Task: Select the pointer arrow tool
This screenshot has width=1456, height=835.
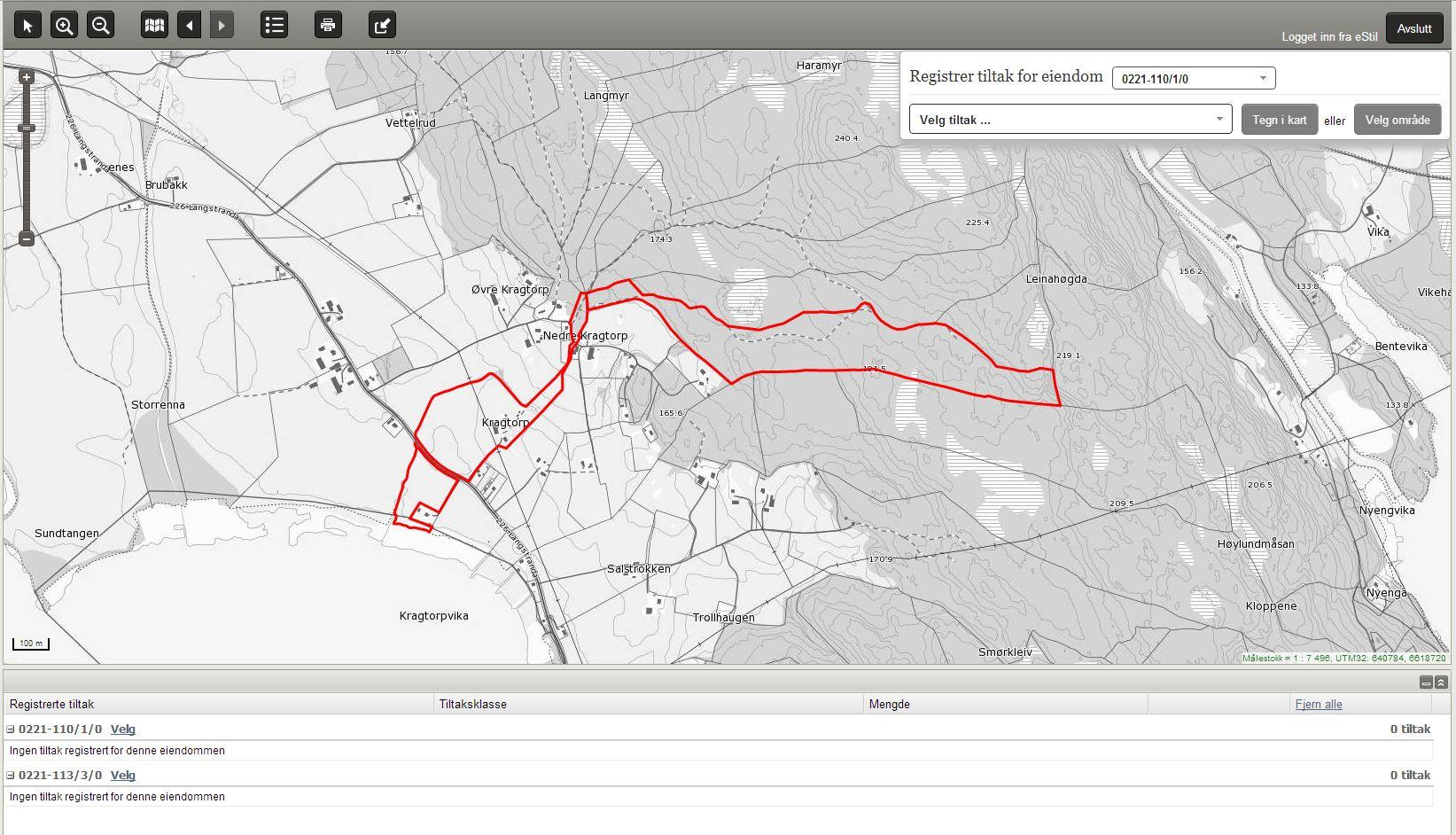Action: click(27, 26)
